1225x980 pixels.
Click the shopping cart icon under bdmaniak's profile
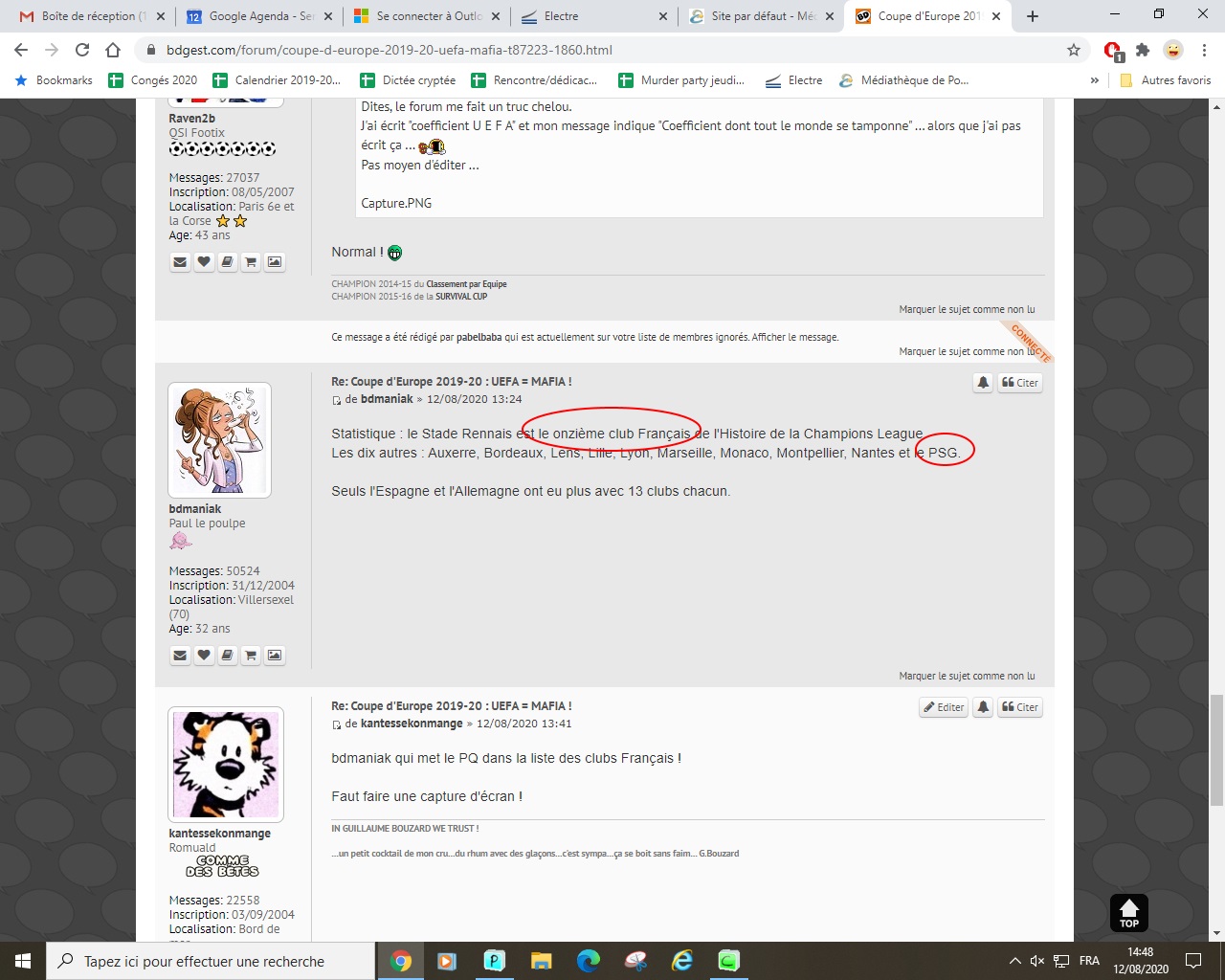(x=251, y=656)
